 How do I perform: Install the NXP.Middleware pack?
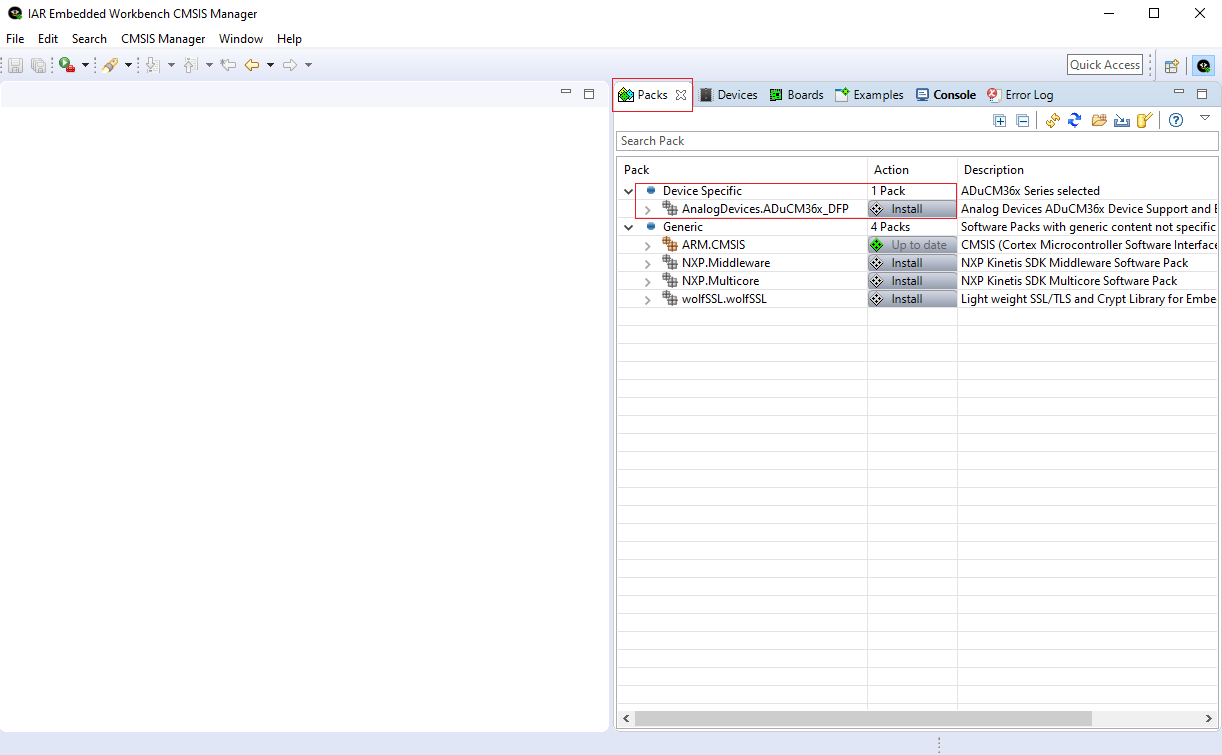coord(912,263)
